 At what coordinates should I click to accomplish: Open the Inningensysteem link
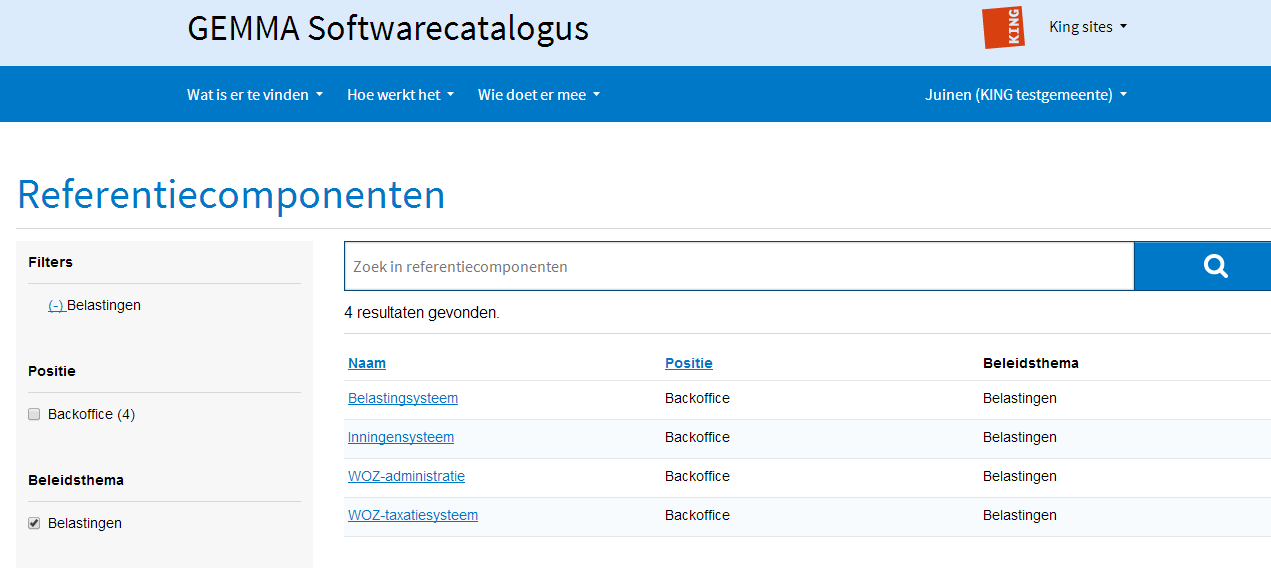pos(401,437)
